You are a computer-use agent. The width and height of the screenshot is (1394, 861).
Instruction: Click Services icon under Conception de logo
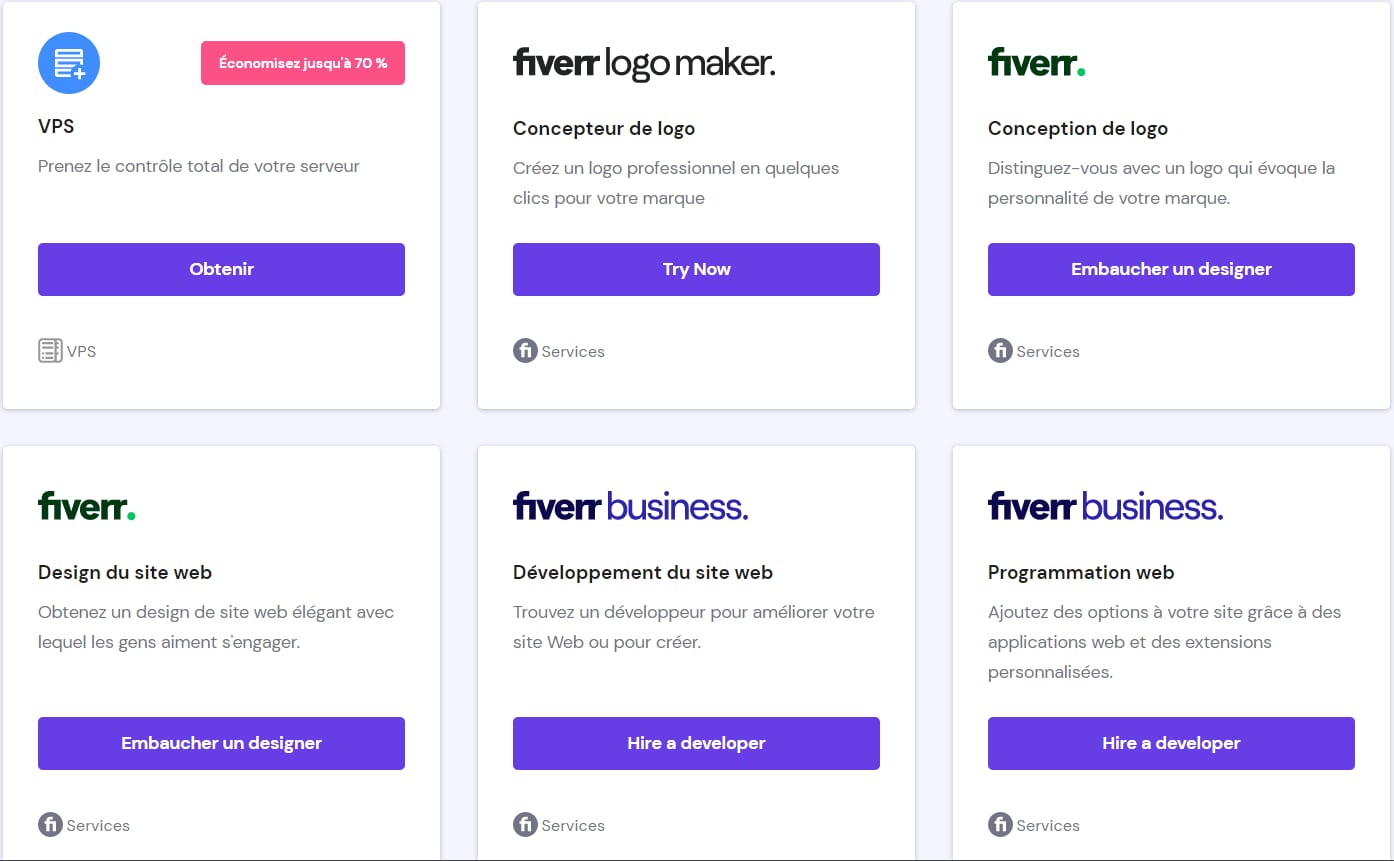pyautogui.click(x=1000, y=351)
